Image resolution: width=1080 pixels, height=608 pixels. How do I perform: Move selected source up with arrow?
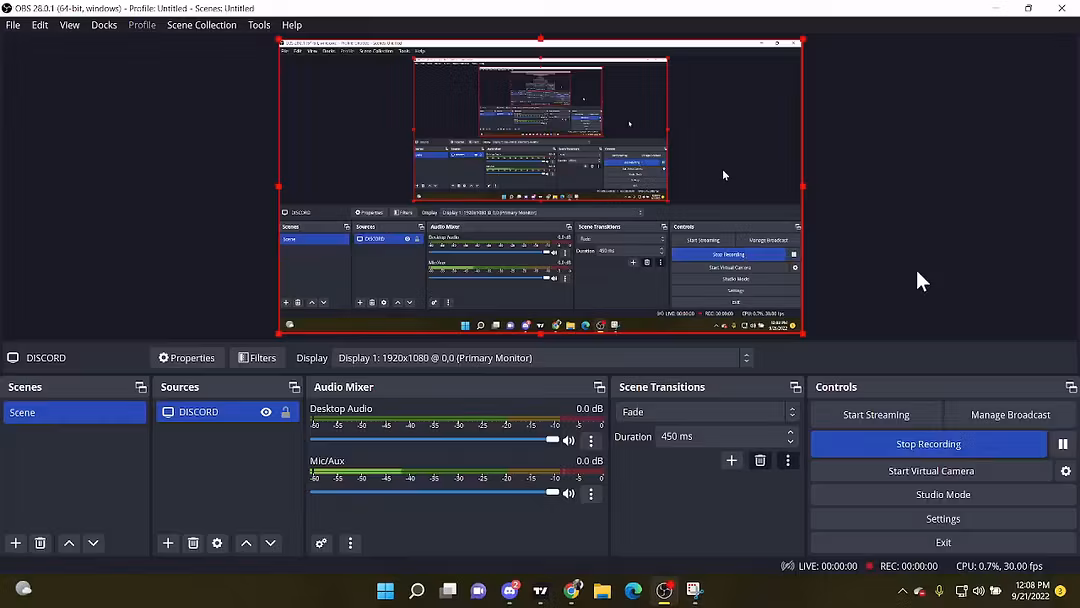(246, 543)
